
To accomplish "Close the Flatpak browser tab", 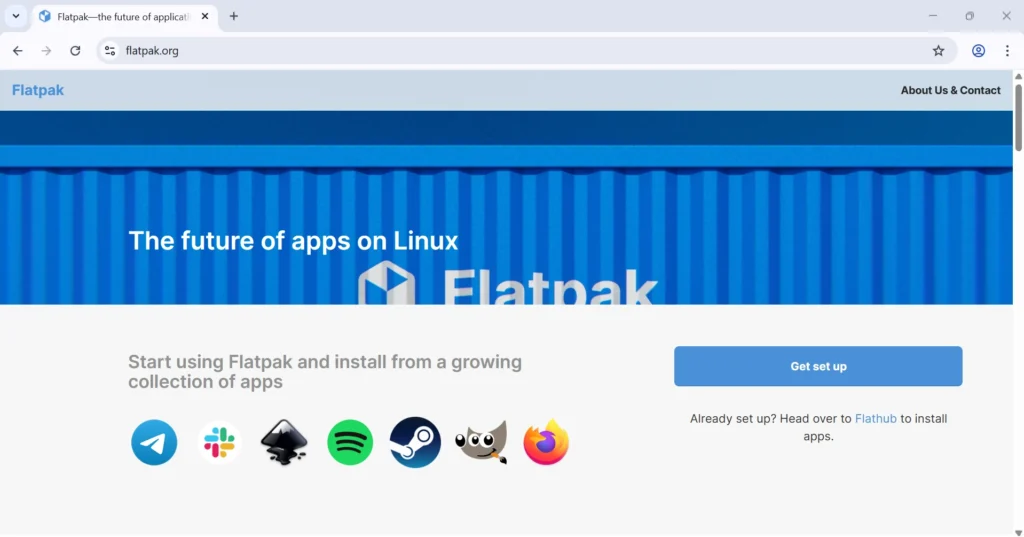I will point(205,16).
